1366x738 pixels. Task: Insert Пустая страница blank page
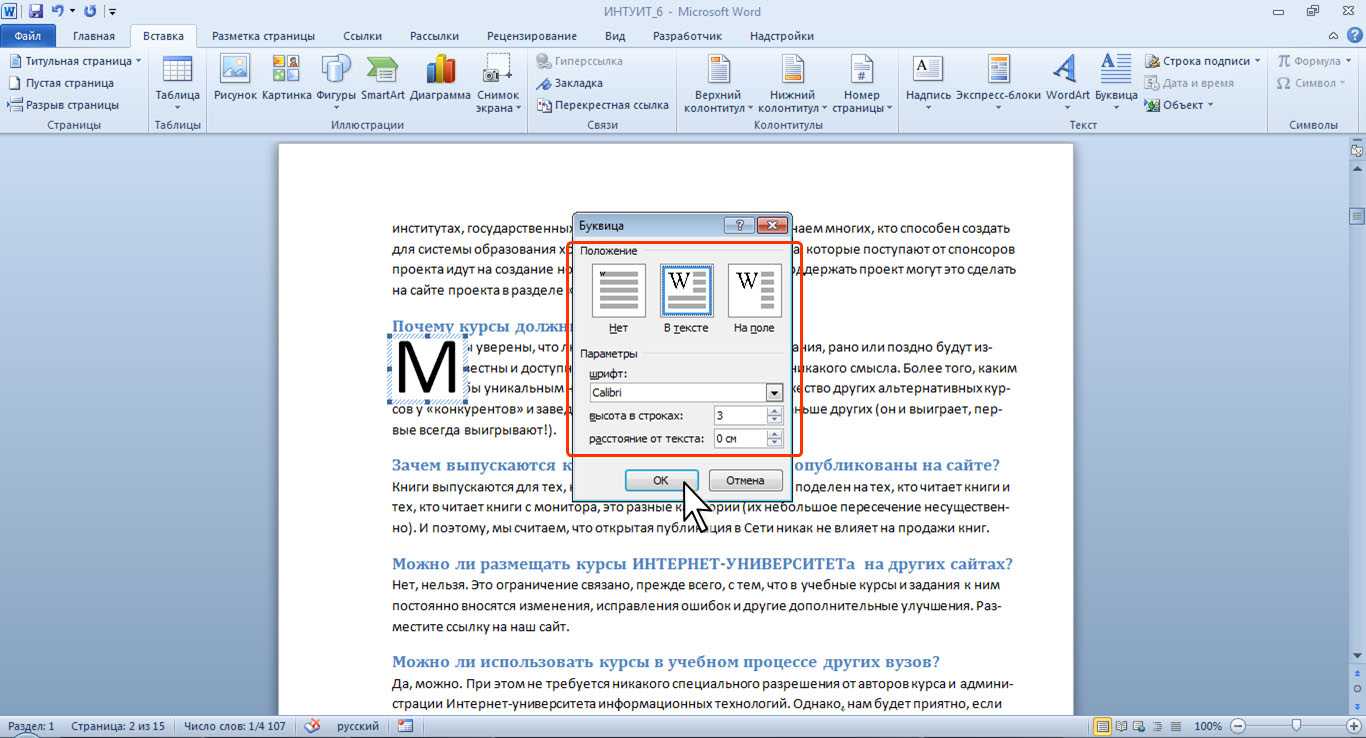[62, 83]
